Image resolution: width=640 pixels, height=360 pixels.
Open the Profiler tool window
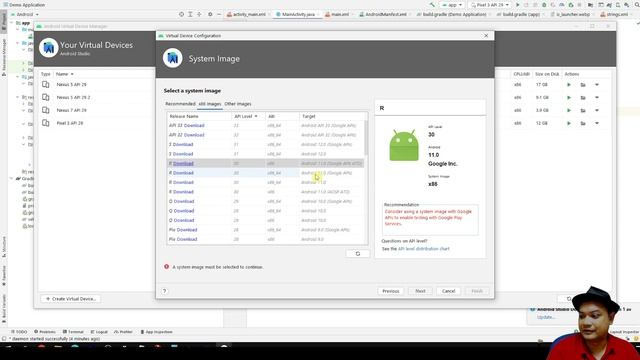point(123,332)
